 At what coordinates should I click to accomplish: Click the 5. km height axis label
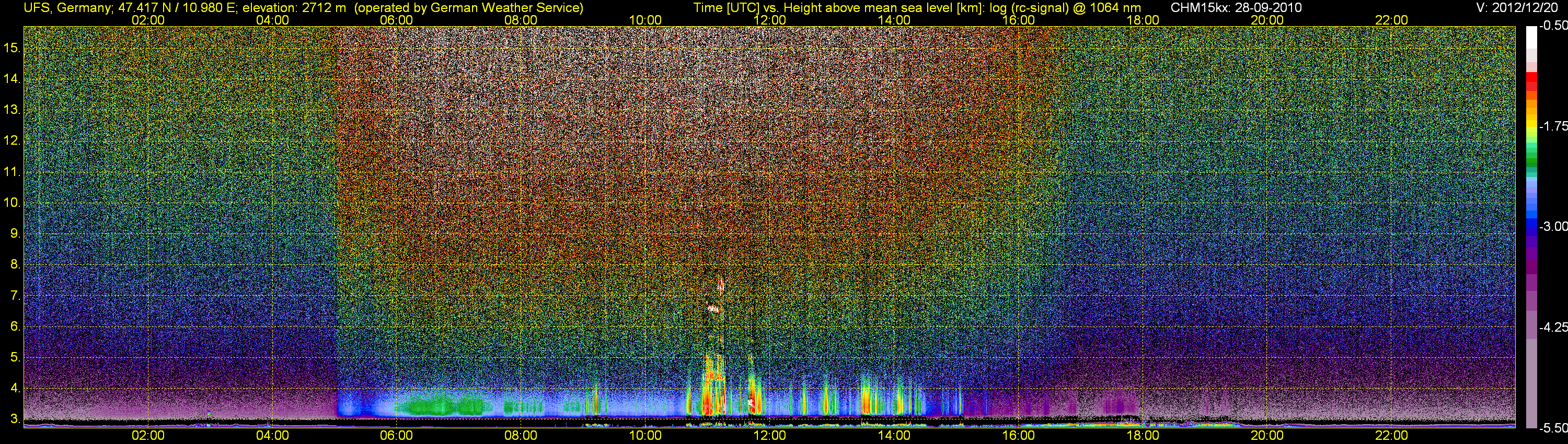(15, 358)
